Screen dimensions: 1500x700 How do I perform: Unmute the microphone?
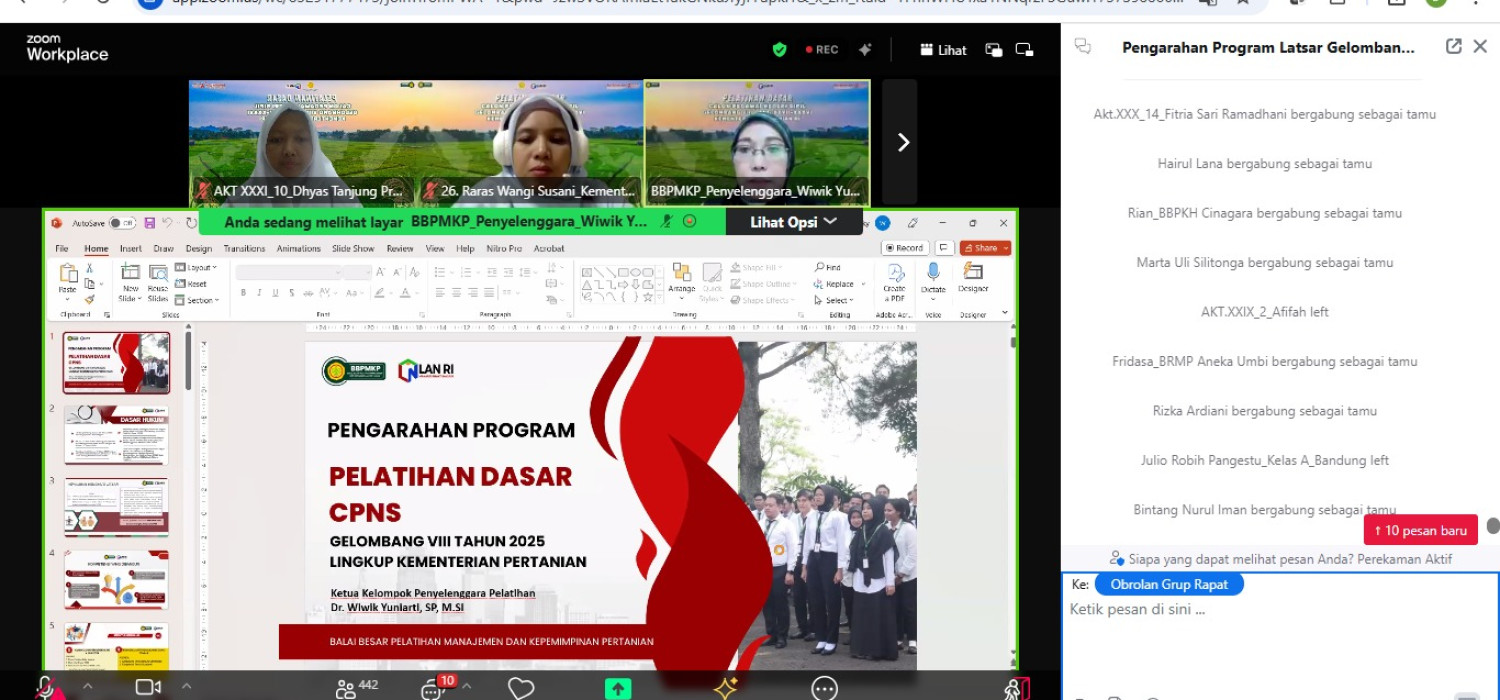click(45, 688)
